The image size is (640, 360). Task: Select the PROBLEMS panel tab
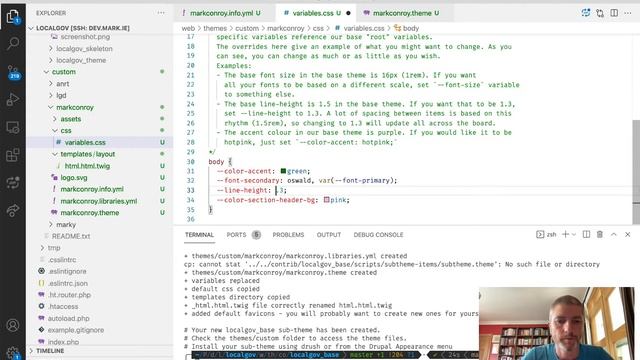(288, 235)
